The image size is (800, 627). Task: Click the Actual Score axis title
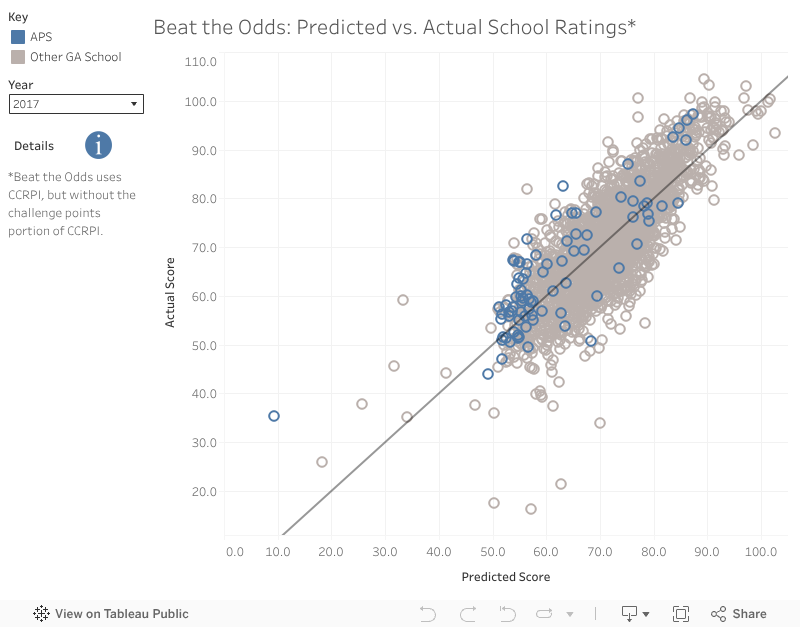point(170,292)
